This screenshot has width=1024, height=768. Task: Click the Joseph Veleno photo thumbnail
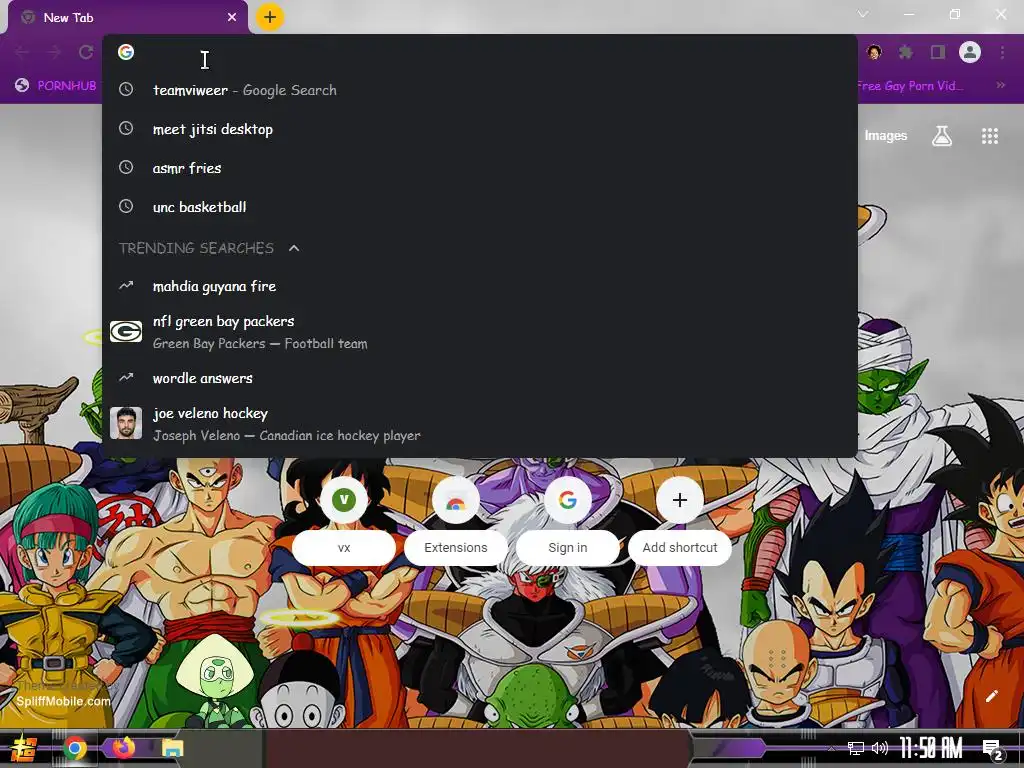[126, 423]
